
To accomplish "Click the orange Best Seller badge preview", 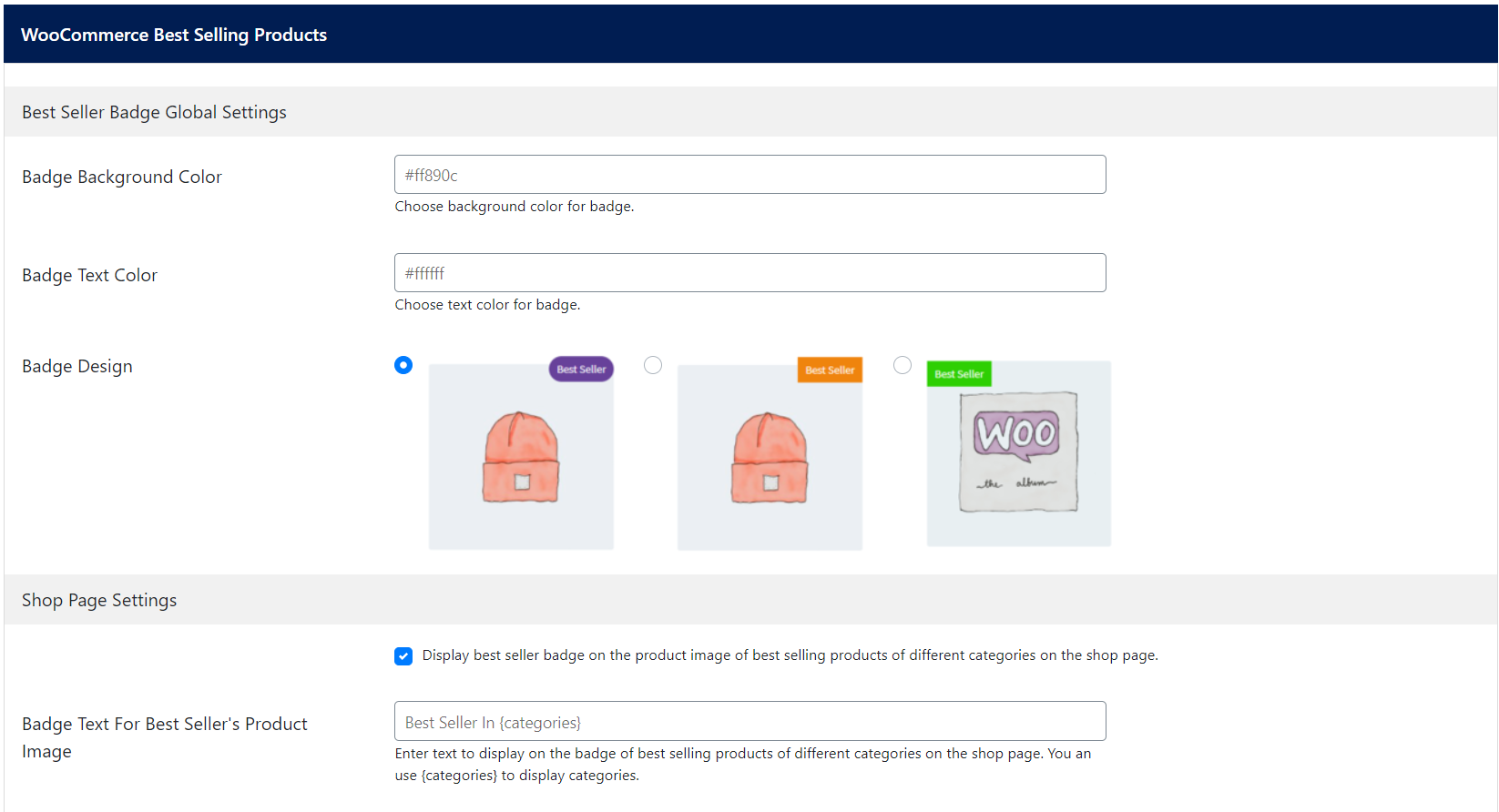I will (x=830, y=370).
